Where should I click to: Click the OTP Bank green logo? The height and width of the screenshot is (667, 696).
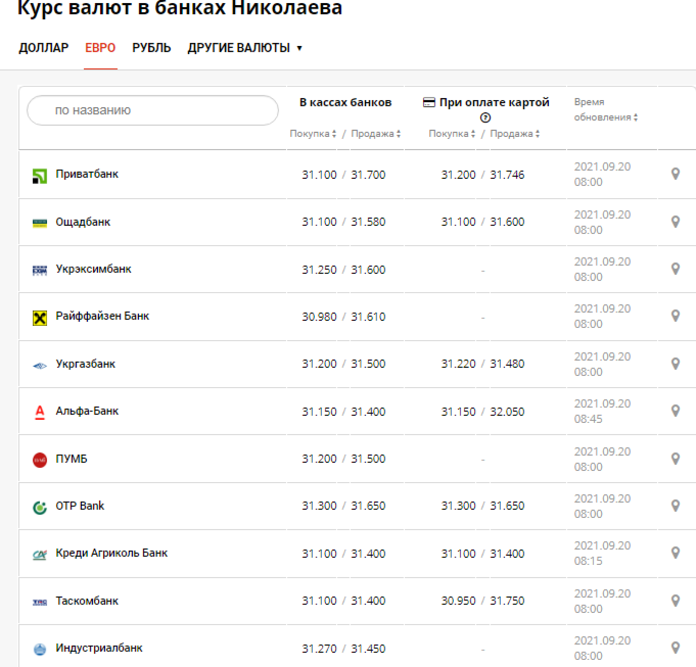(x=40, y=507)
